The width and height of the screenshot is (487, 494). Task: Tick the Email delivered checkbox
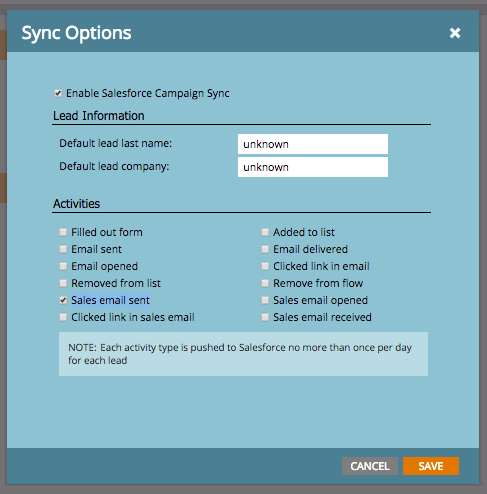click(265, 249)
